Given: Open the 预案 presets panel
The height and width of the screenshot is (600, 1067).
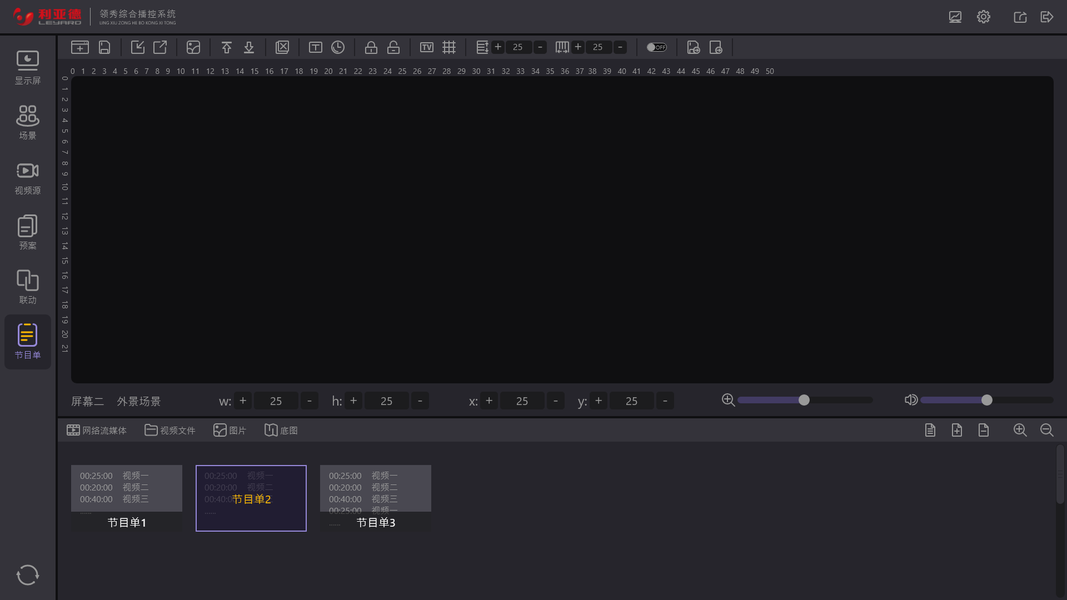Looking at the screenshot, I should 27,232.
